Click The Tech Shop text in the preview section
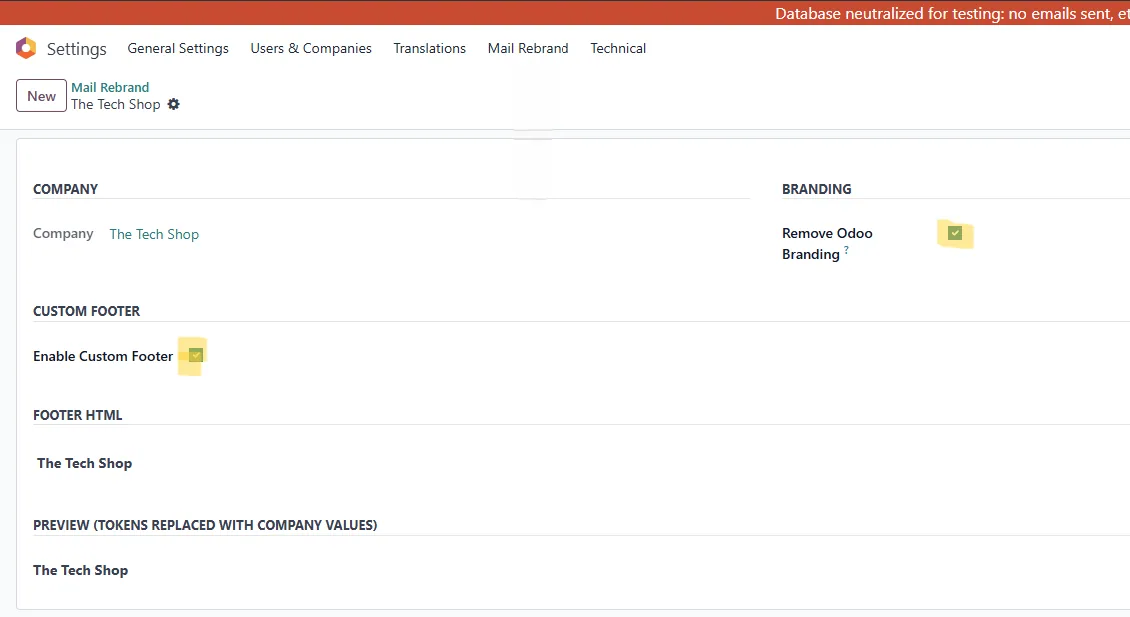Viewport: 1130px width, 617px height. click(x=81, y=570)
